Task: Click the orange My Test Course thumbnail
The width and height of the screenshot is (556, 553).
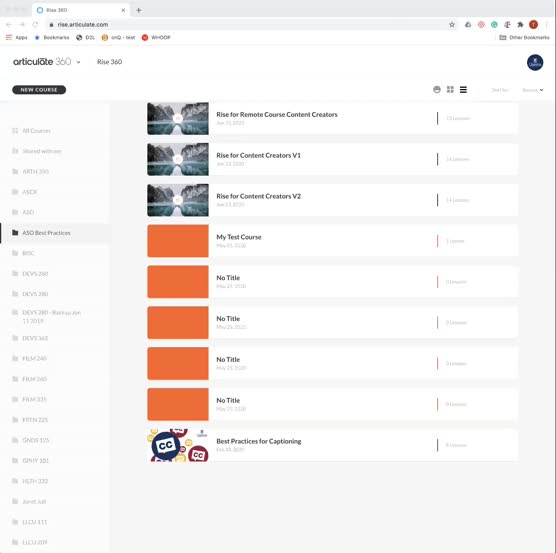Action: click(x=178, y=241)
